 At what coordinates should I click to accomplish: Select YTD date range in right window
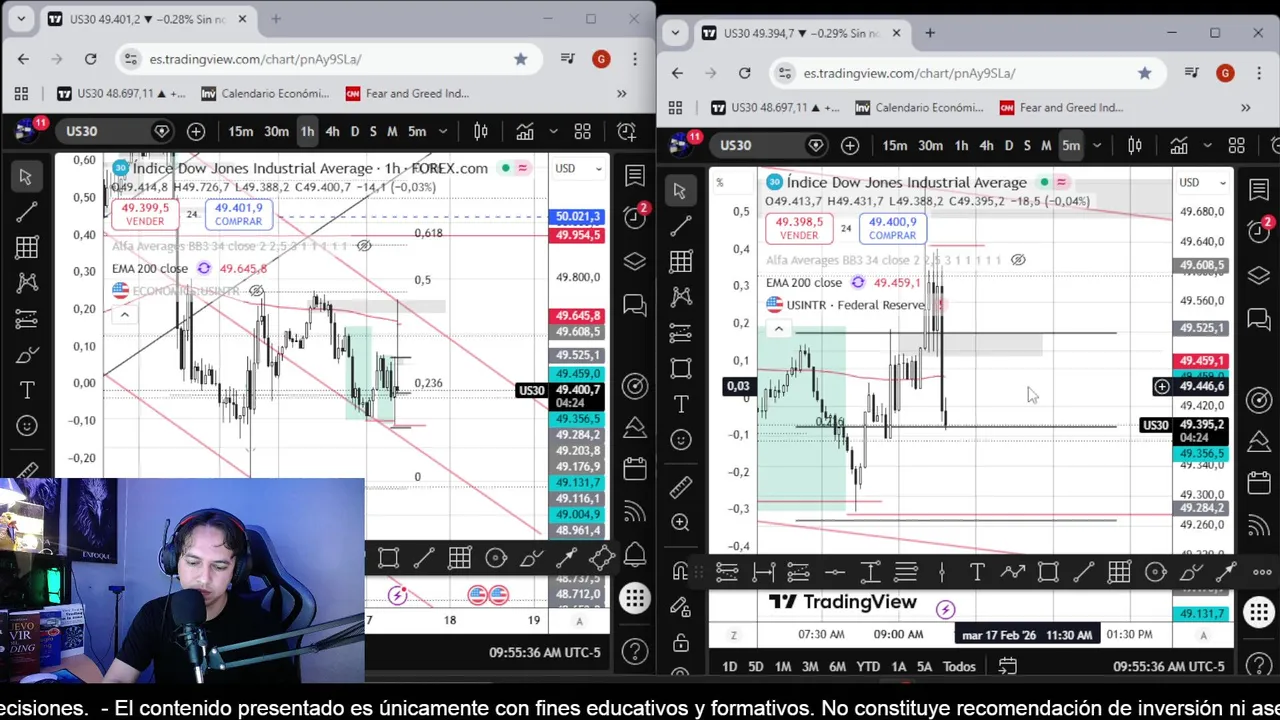click(868, 666)
